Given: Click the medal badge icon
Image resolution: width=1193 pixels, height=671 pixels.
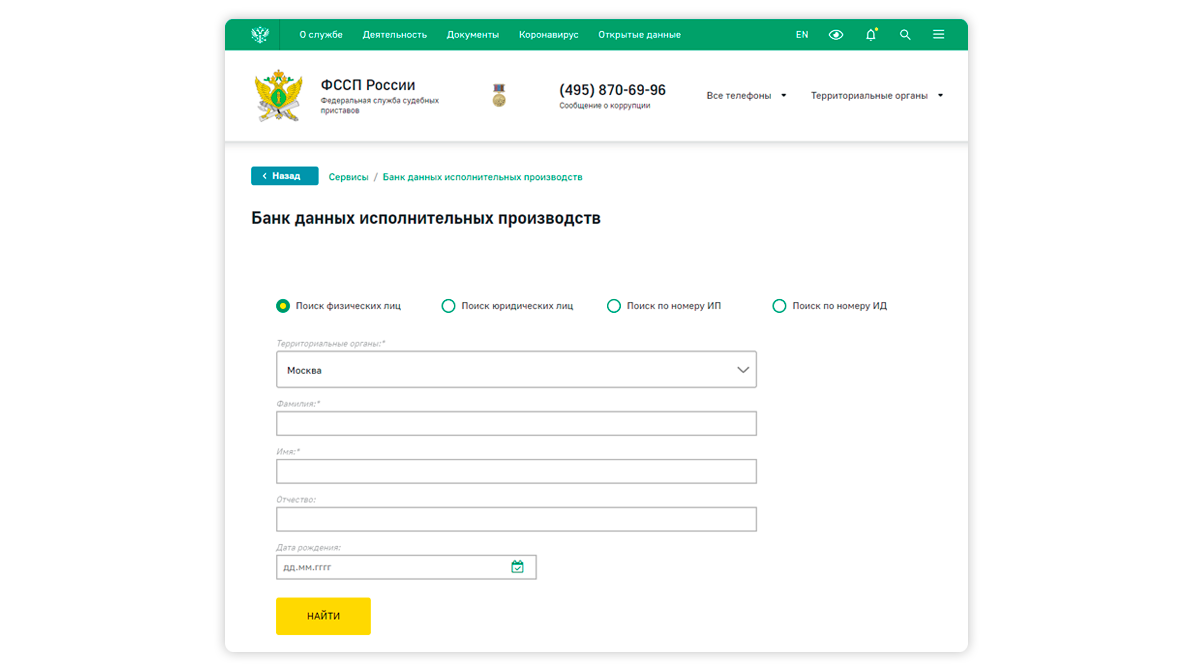Looking at the screenshot, I should (499, 96).
